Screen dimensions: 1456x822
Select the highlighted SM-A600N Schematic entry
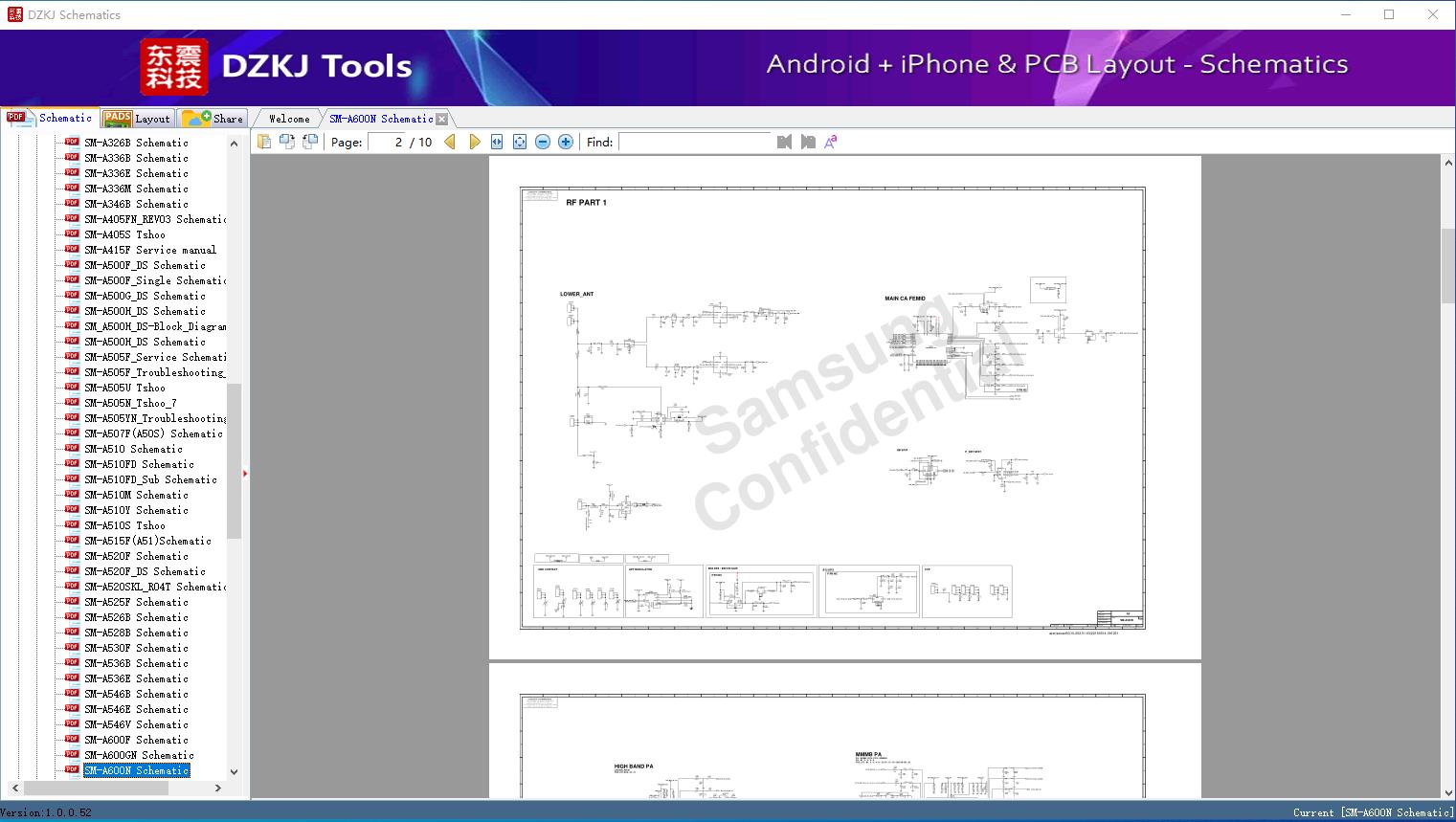point(137,770)
